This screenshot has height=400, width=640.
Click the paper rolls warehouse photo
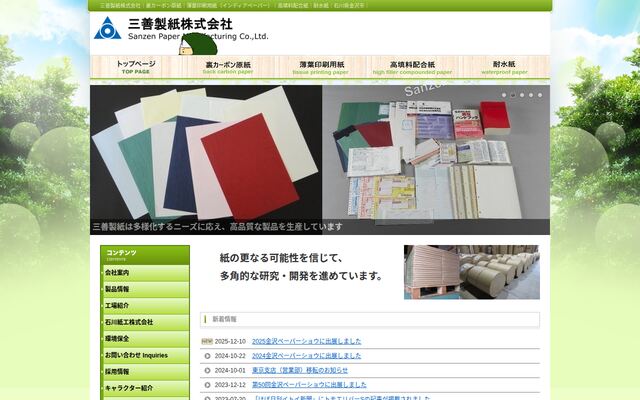(472, 272)
